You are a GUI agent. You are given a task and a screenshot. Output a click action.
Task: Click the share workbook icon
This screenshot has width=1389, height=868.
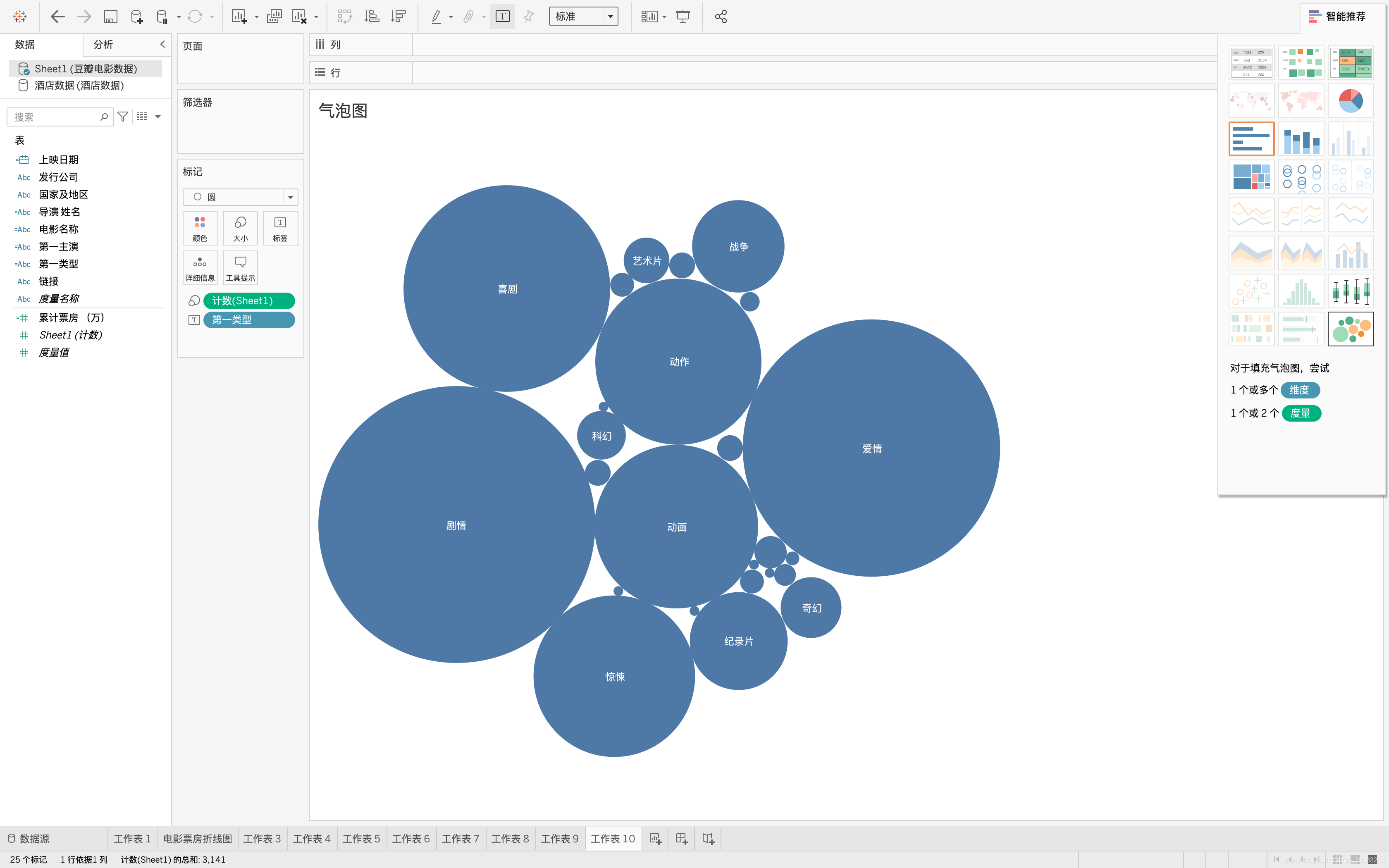(x=721, y=17)
